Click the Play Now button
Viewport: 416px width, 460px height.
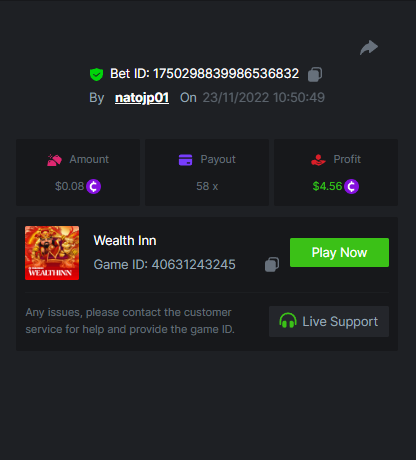(339, 252)
